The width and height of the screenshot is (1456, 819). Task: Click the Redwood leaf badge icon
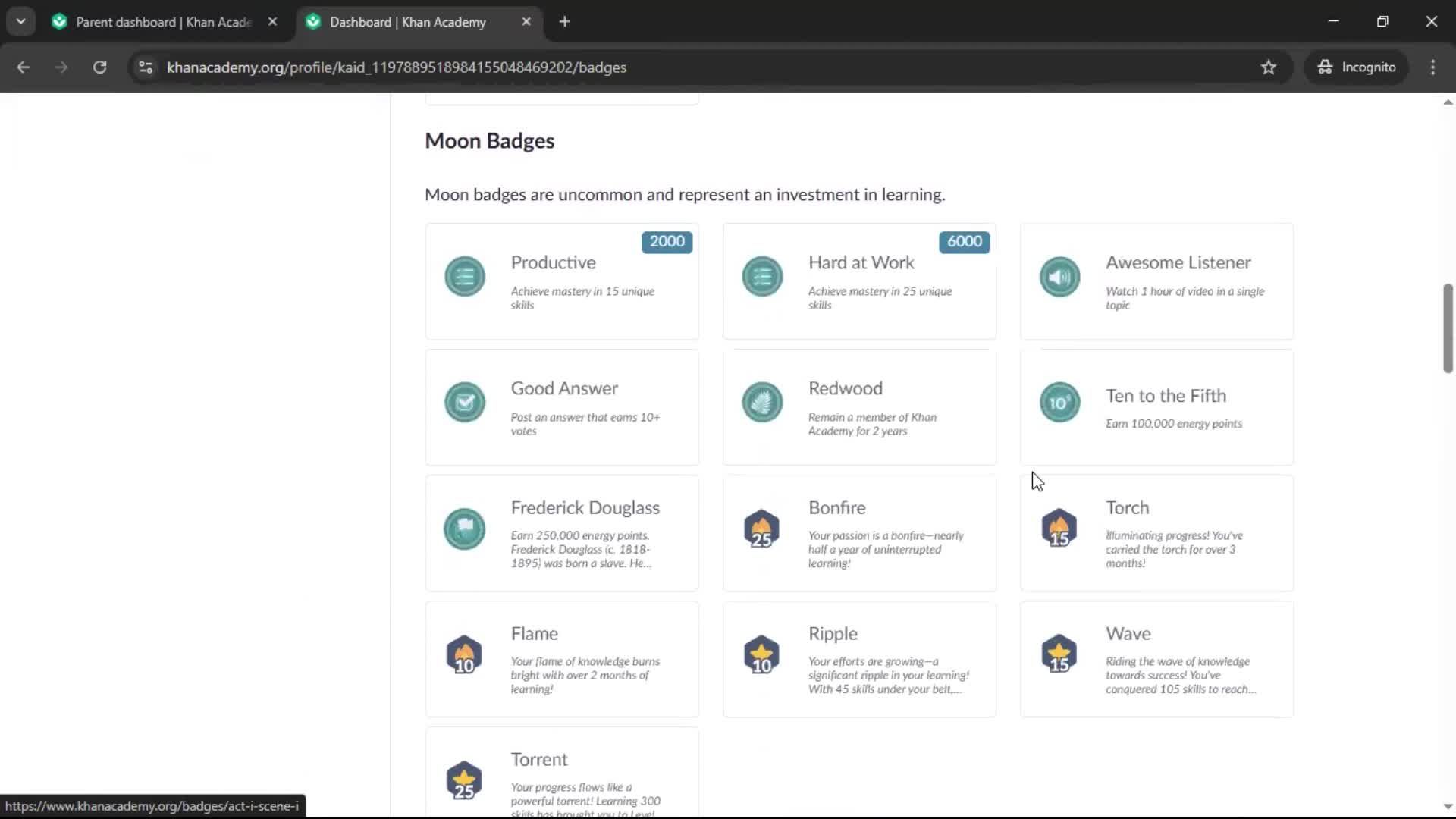762,403
